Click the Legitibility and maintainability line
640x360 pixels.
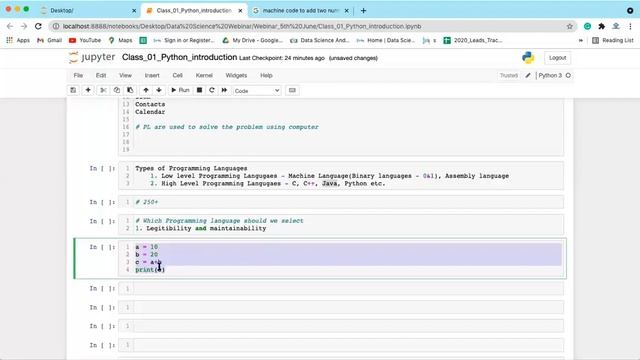pos(200,229)
